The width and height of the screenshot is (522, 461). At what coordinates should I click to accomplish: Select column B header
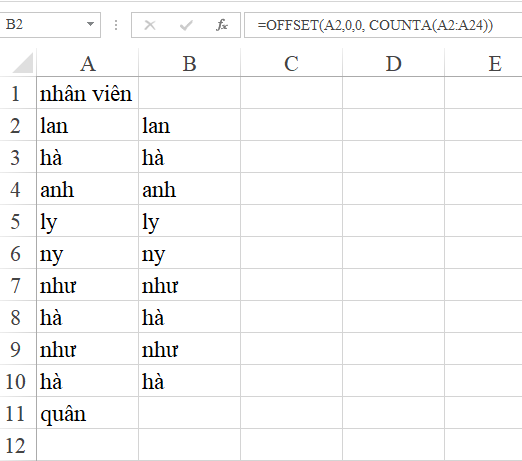(189, 63)
